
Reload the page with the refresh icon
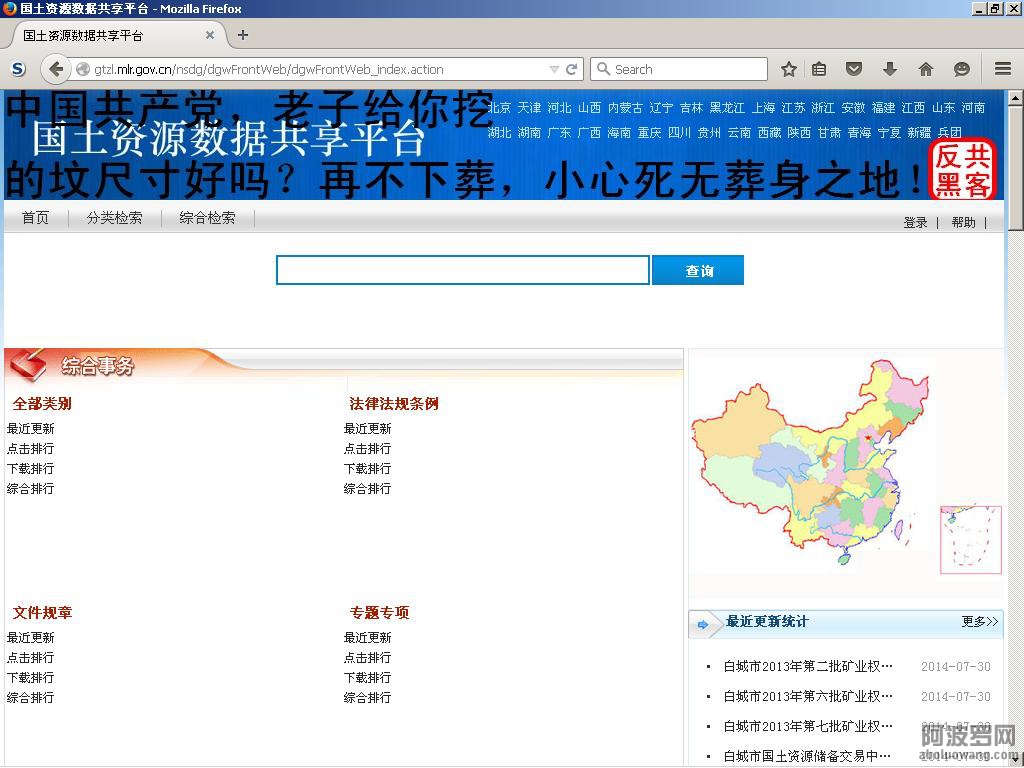tap(572, 69)
